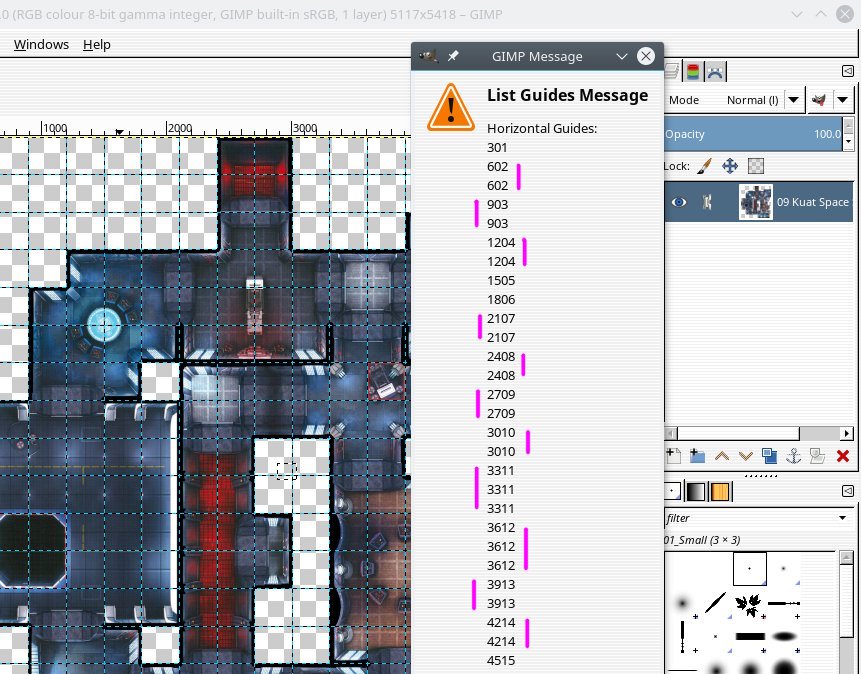Click the List Guides Message heading
The width and height of the screenshot is (861, 674).
click(567, 95)
